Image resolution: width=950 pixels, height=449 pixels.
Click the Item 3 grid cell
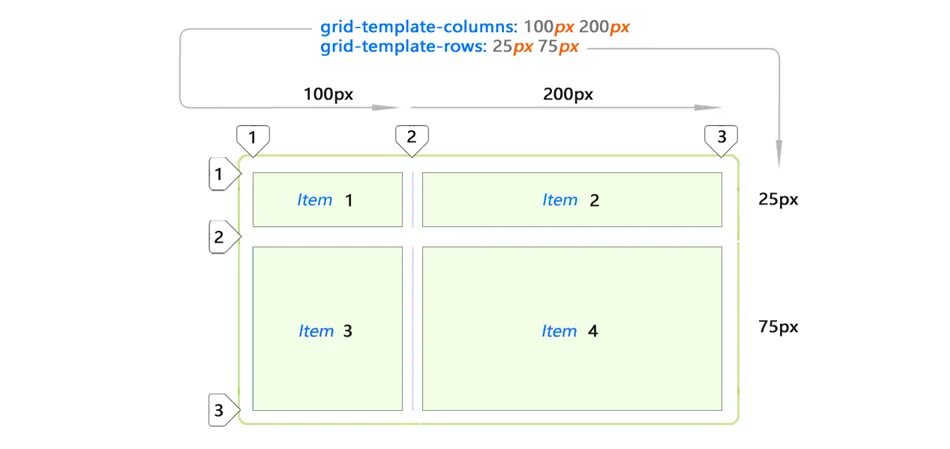(326, 330)
